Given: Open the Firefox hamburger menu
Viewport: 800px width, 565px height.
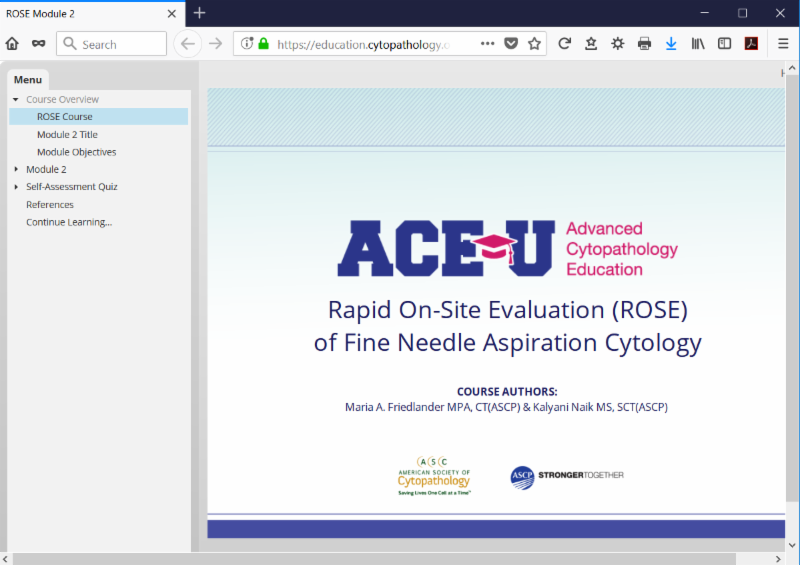Looking at the screenshot, I should [783, 44].
